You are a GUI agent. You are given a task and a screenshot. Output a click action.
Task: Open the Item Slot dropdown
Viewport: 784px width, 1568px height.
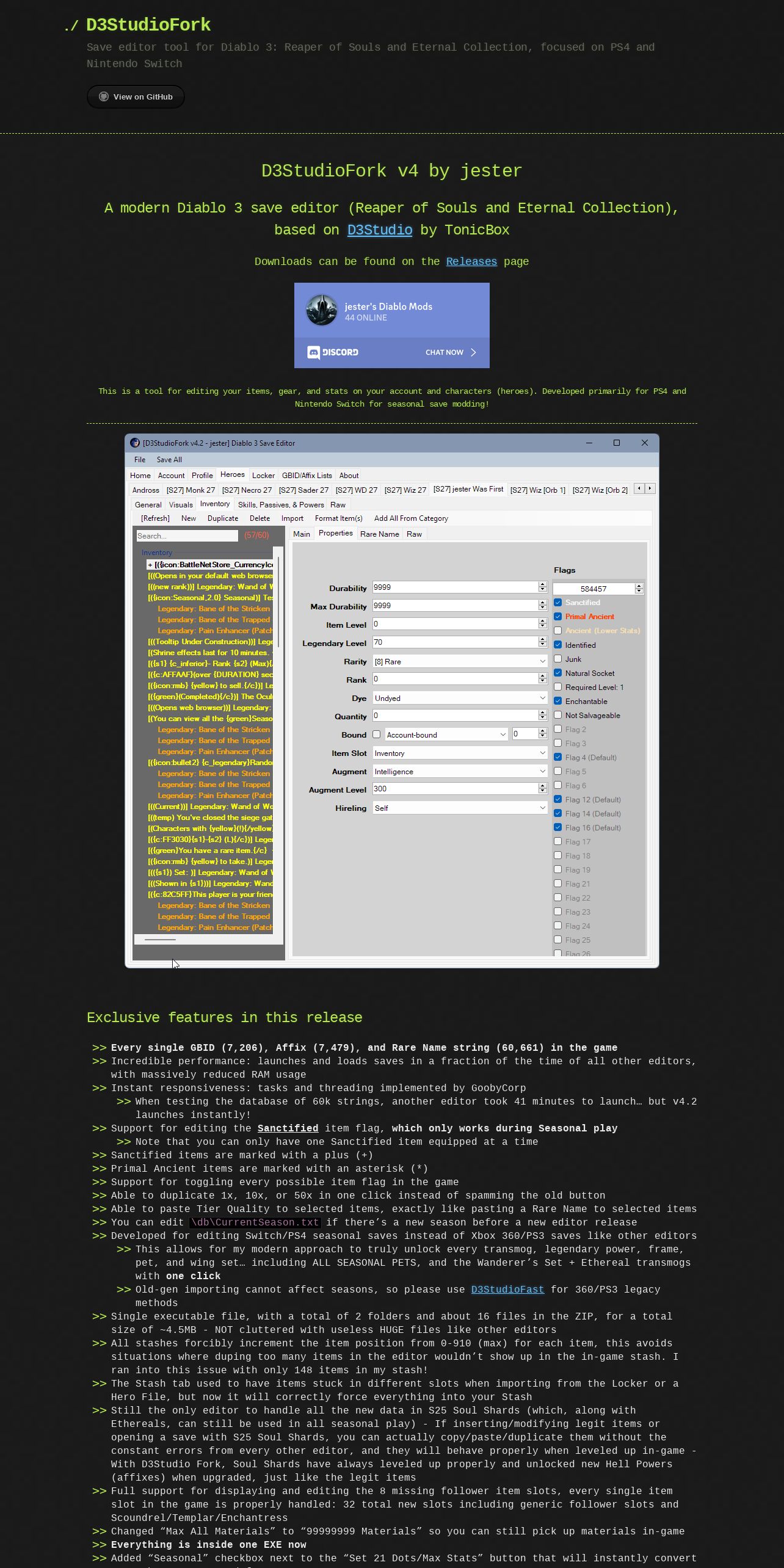pos(460,753)
